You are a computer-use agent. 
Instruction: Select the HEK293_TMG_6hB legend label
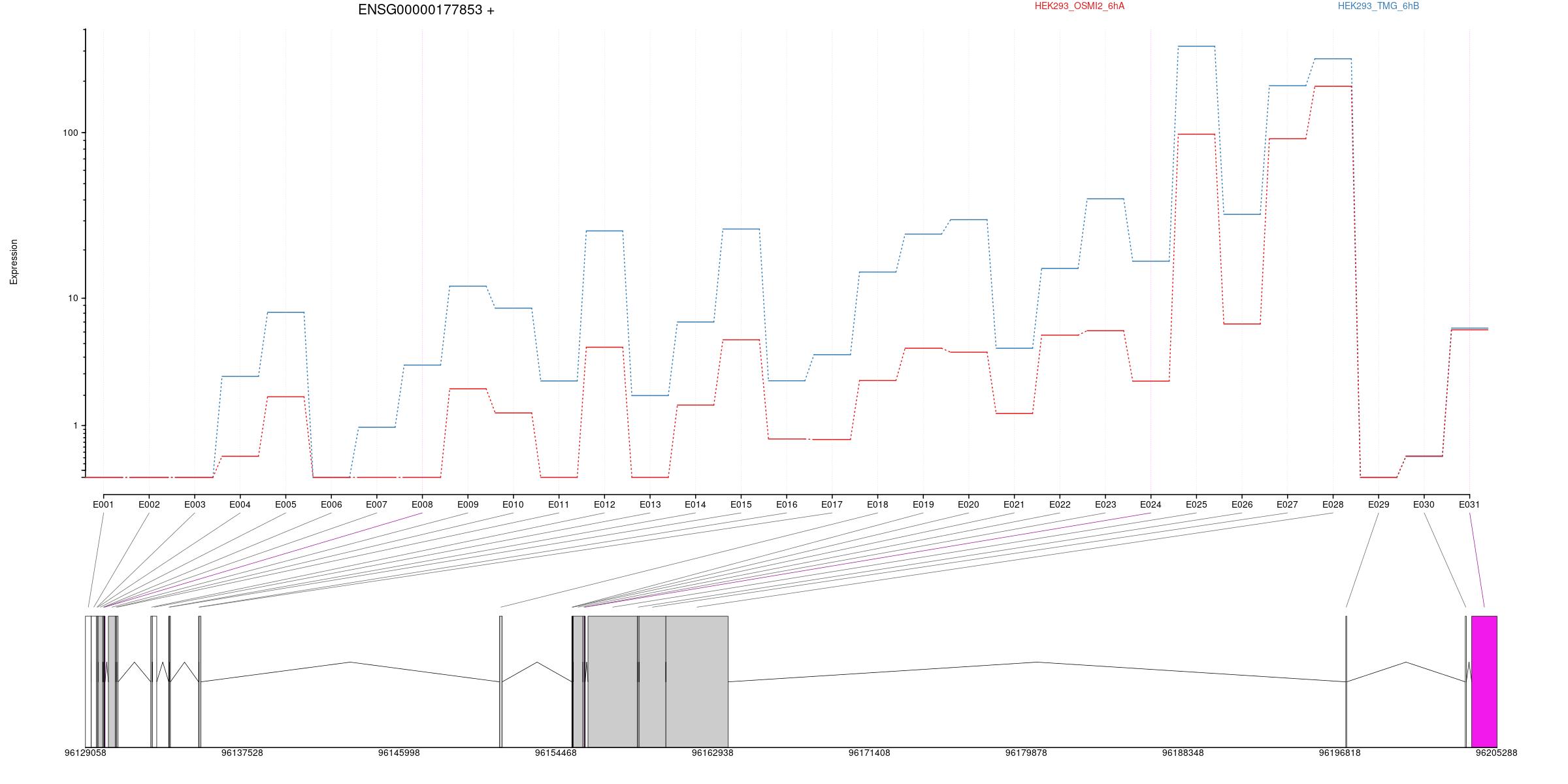click(1379, 6)
